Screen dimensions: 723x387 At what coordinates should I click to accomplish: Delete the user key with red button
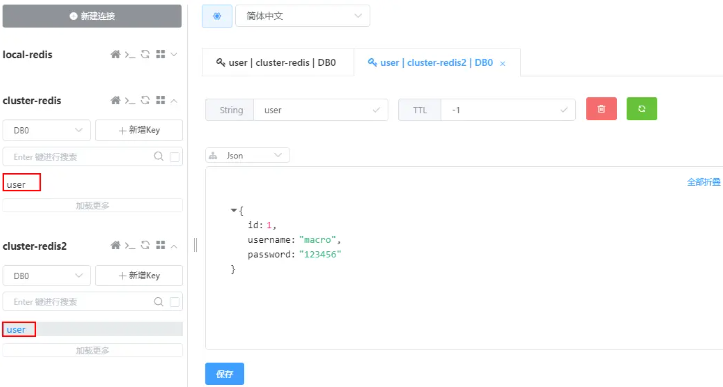pos(601,109)
